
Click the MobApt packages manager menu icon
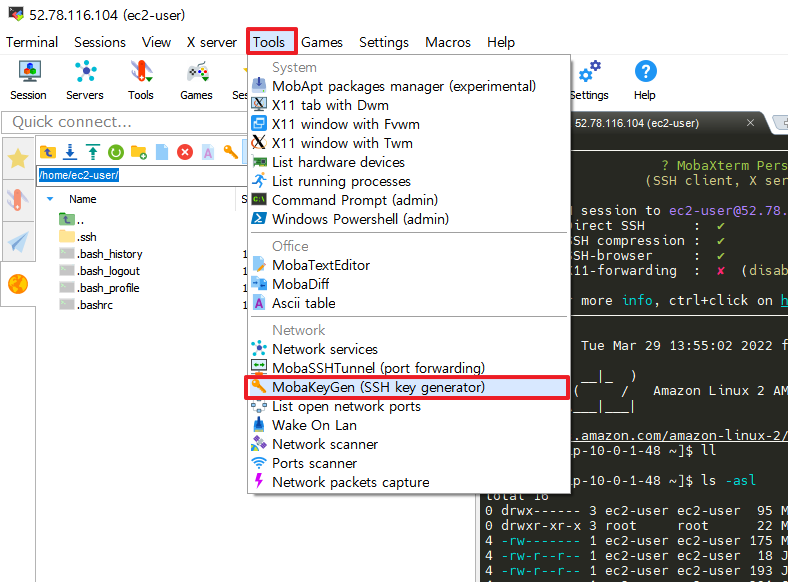(259, 86)
